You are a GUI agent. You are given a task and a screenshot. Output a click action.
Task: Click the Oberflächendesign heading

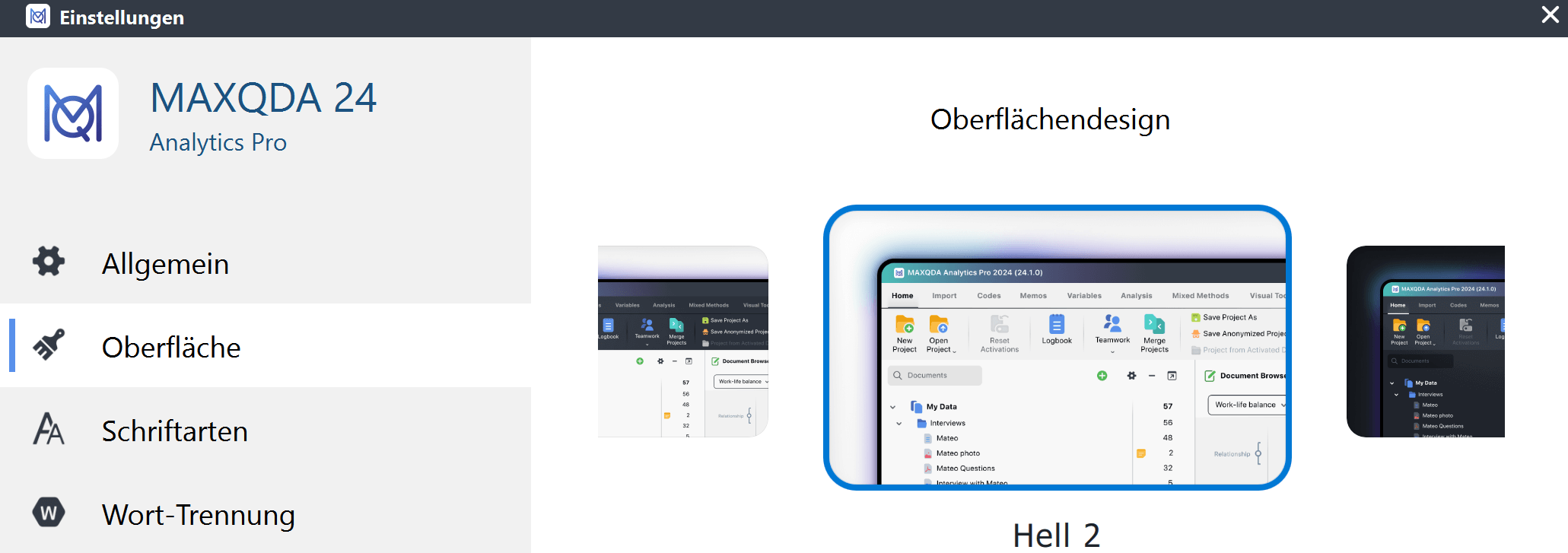(x=1050, y=119)
